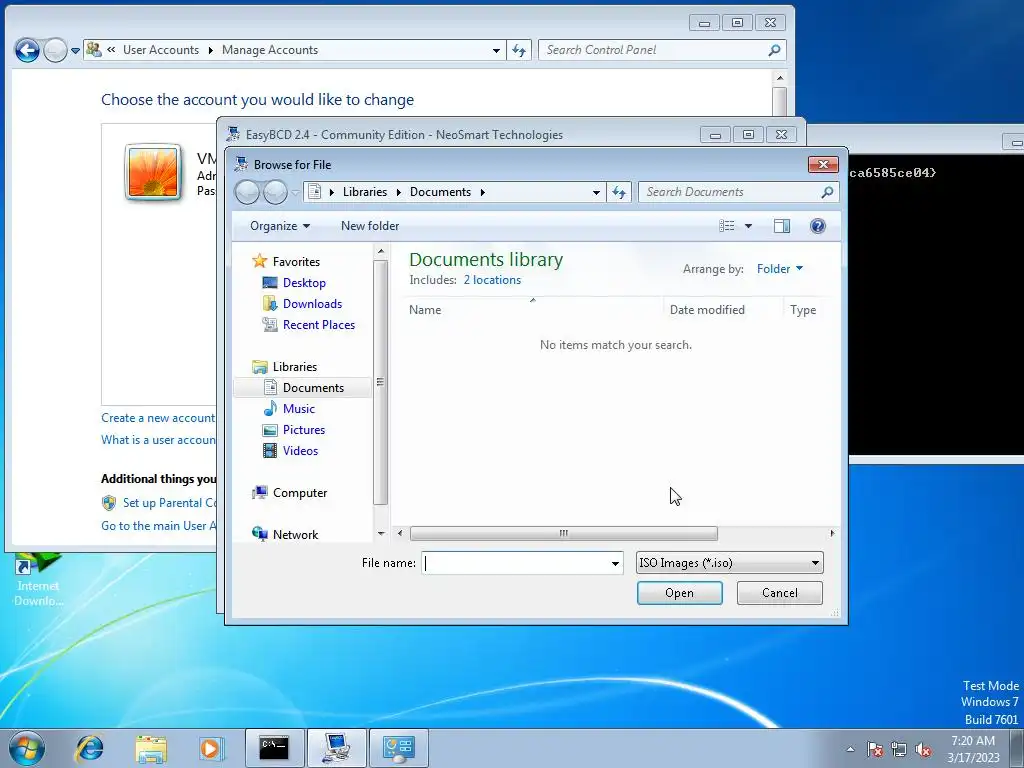
Task: Click the Forward arrow in Browse for File
Action: pos(275,192)
